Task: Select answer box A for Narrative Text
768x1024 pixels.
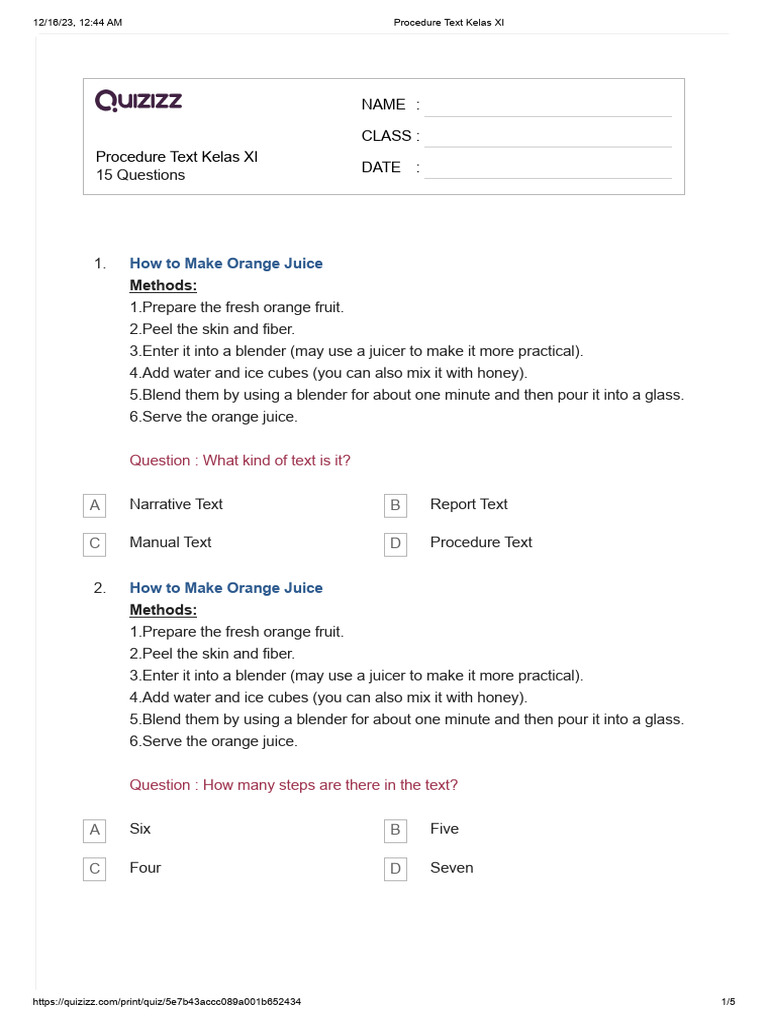Action: 95,505
